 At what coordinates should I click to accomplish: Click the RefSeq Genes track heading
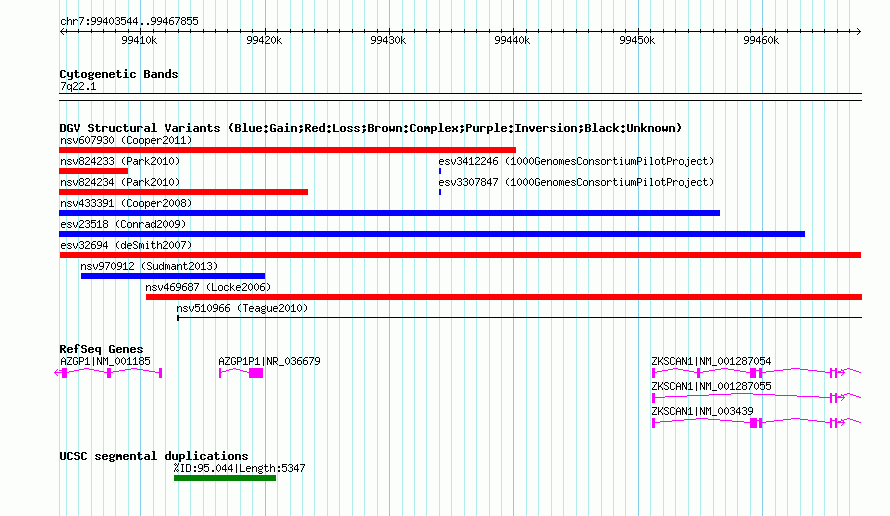[101, 349]
